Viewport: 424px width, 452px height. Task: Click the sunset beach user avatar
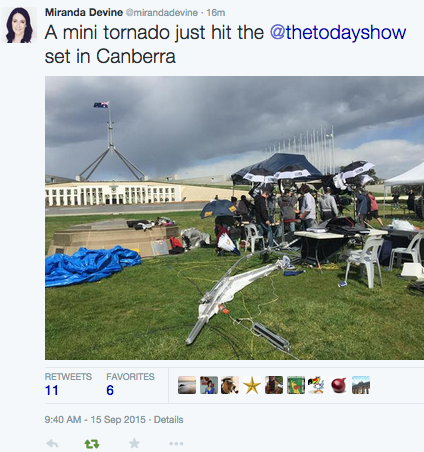click(x=187, y=385)
